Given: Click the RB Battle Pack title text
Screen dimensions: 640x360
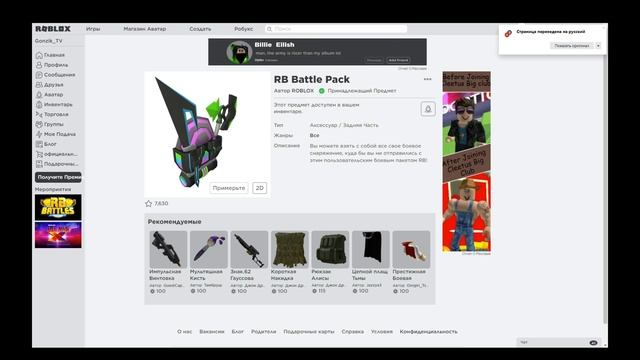Looking at the screenshot, I should click(x=311, y=80).
